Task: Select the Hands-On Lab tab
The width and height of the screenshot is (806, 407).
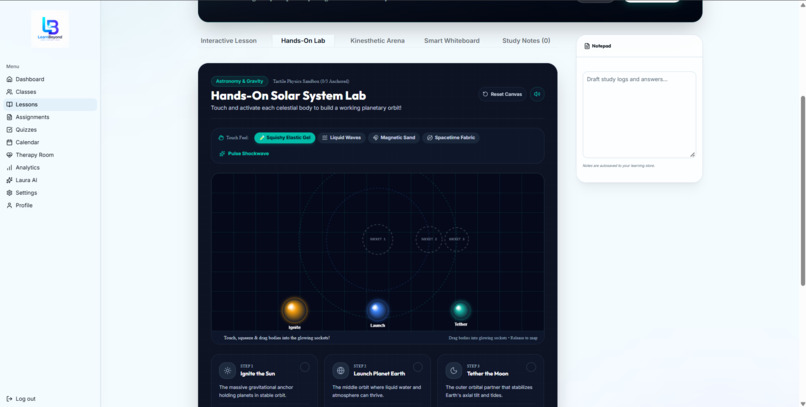Action: pos(303,41)
